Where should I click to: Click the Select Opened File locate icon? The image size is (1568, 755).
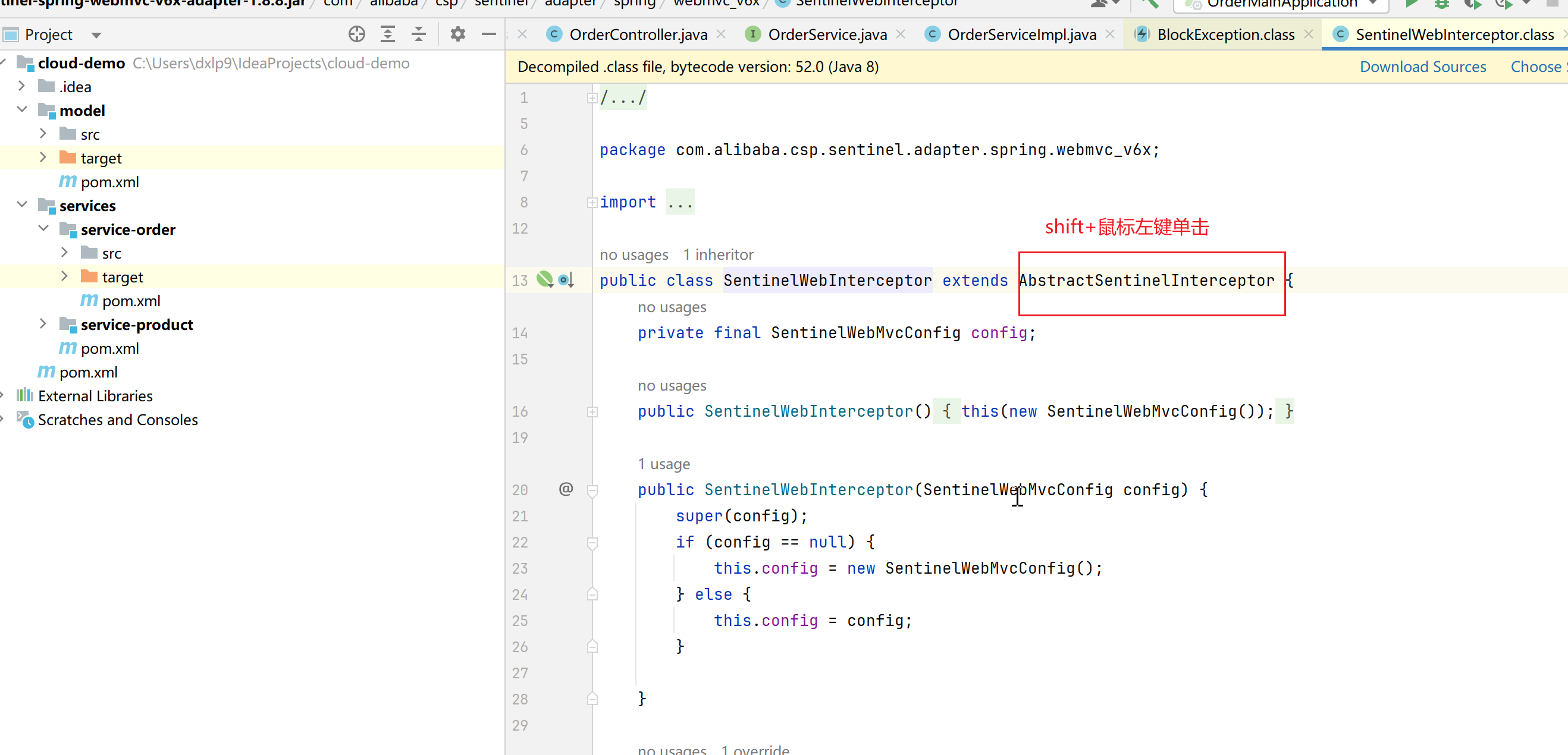[357, 34]
